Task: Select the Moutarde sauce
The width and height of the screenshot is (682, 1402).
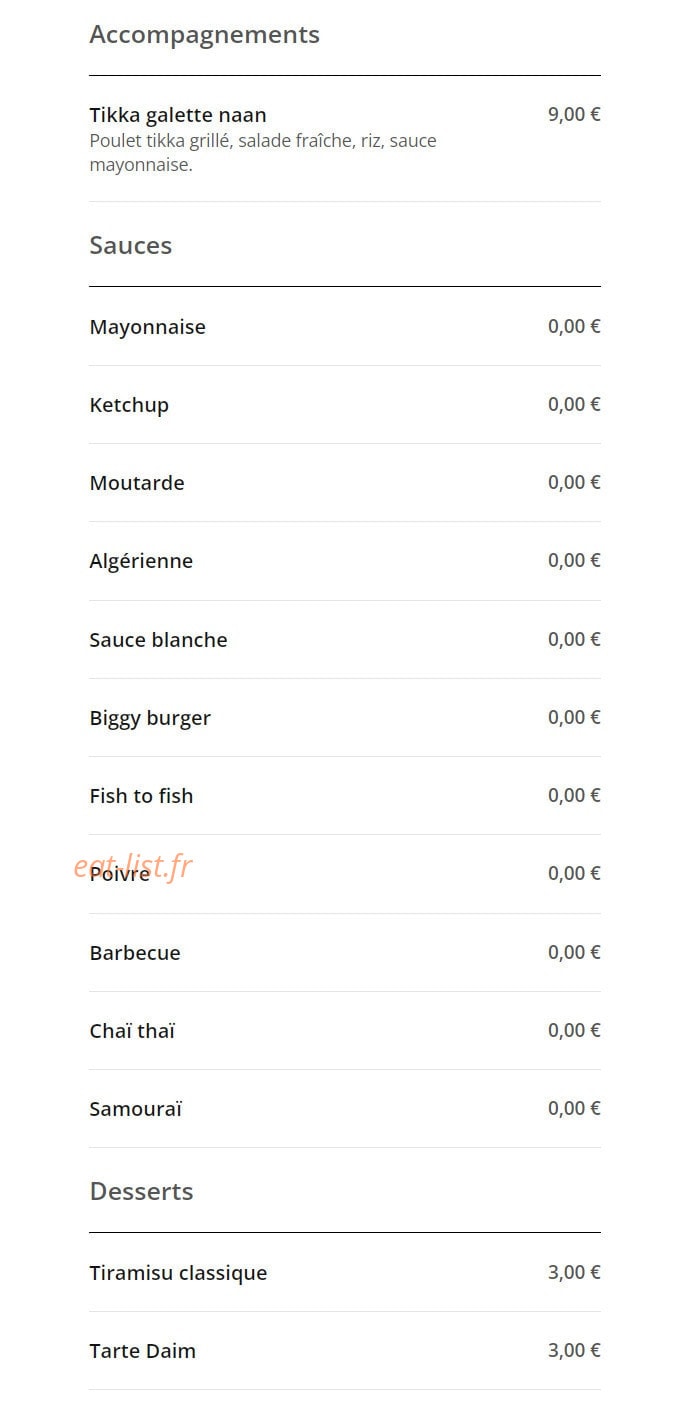Action: pos(344,483)
